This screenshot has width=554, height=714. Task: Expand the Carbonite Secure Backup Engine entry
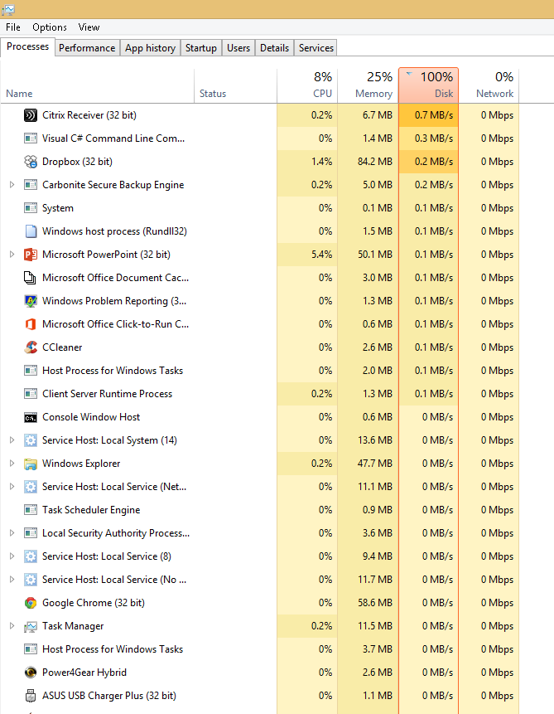[x=12, y=185]
